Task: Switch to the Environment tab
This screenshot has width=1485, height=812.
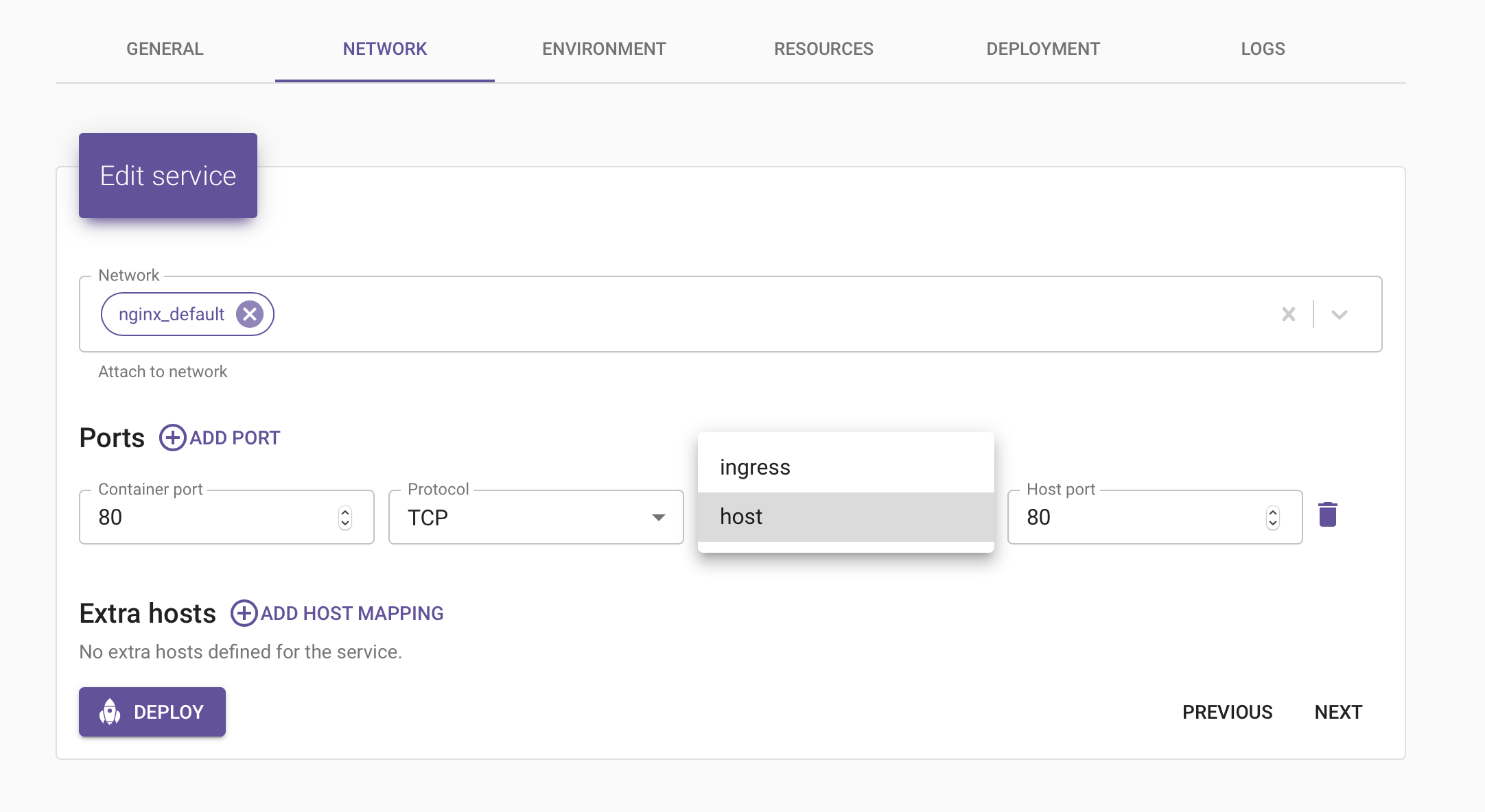Action: [604, 49]
